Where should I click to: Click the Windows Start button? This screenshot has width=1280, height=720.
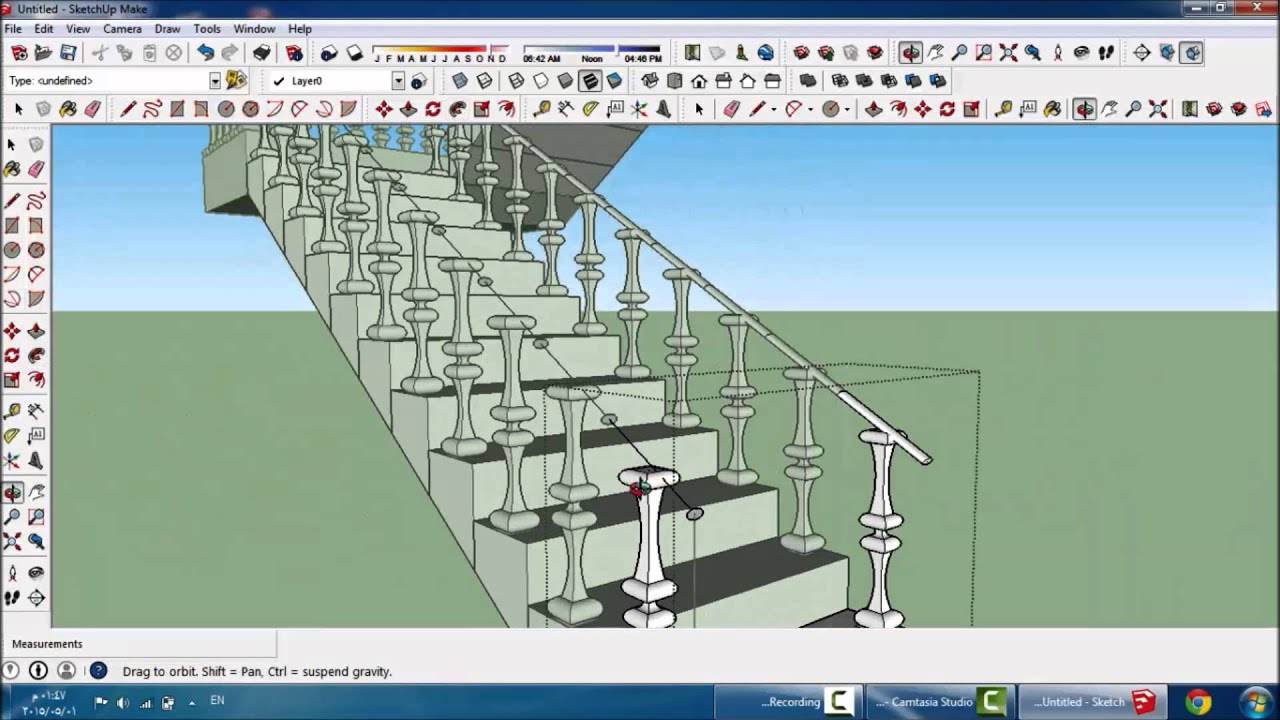pos(1256,702)
